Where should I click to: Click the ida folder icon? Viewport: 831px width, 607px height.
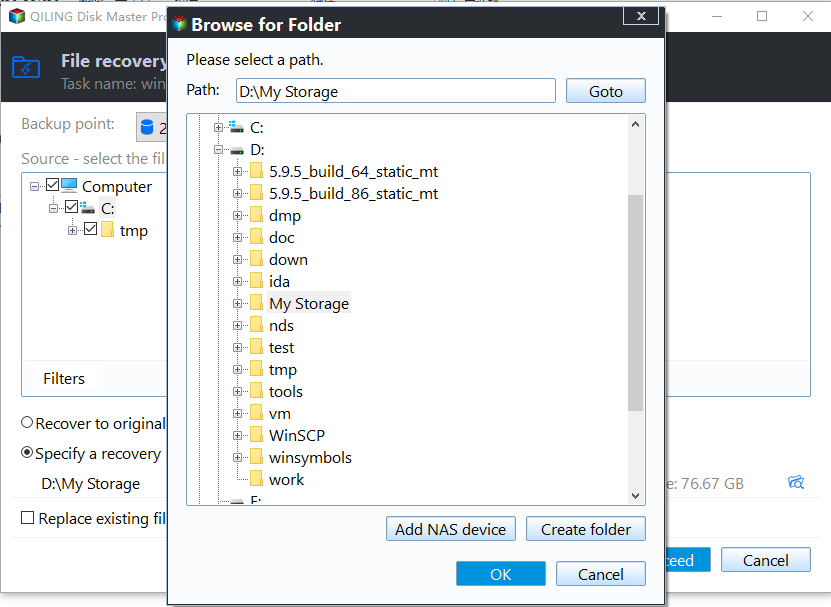pos(257,281)
